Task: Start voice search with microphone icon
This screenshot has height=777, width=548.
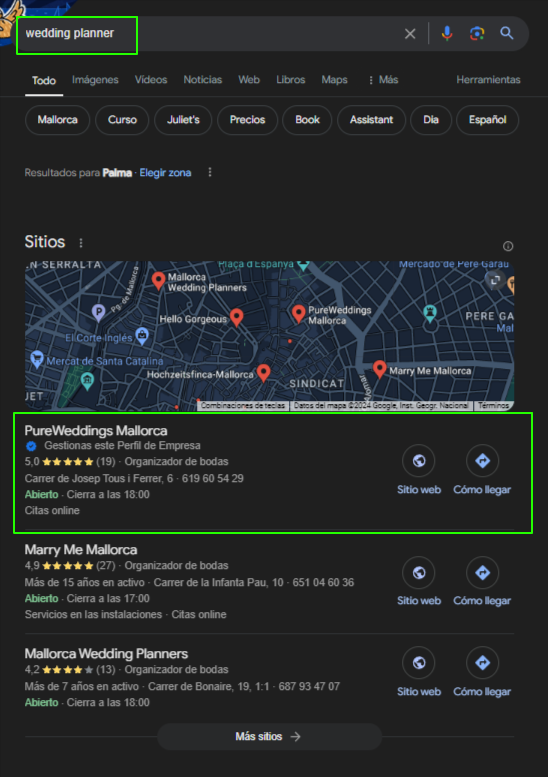Action: pos(447,33)
